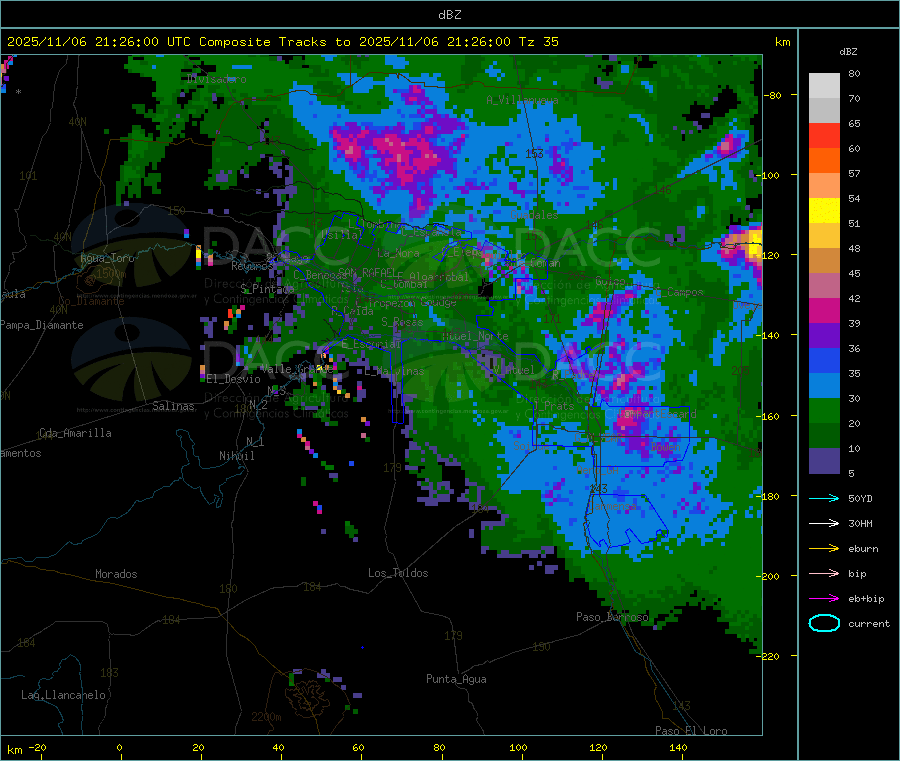900x761 pixels.
Task: Click the '-220' tick on right axis
Action: (769, 656)
